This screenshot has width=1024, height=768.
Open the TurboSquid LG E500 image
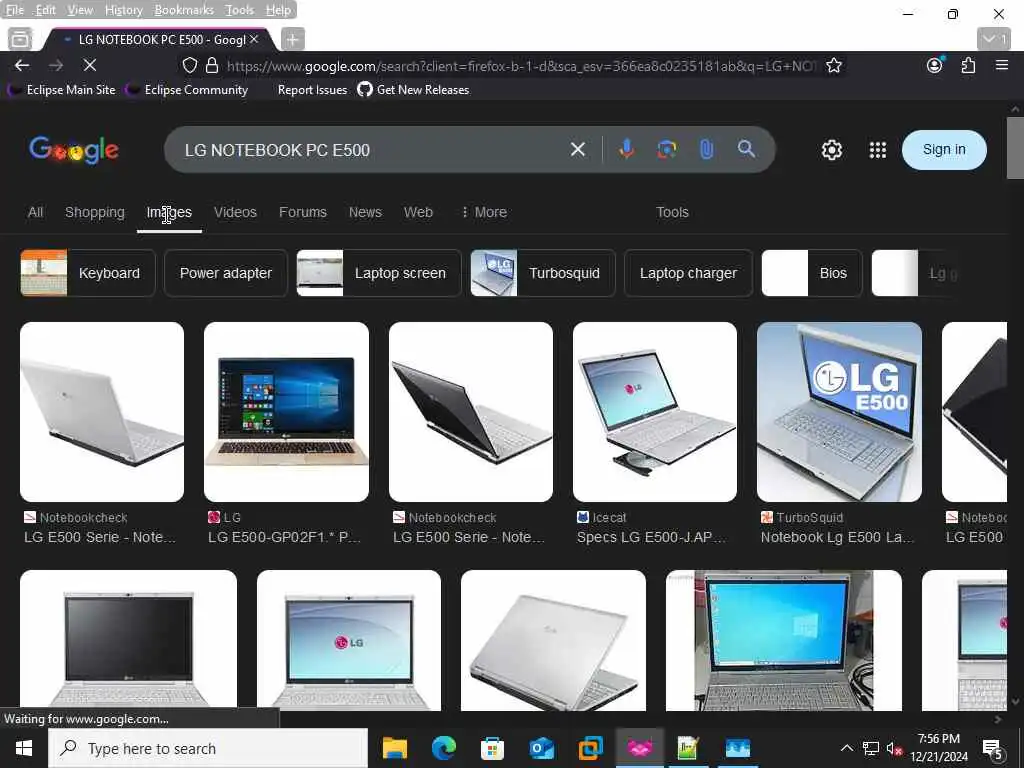coord(839,411)
